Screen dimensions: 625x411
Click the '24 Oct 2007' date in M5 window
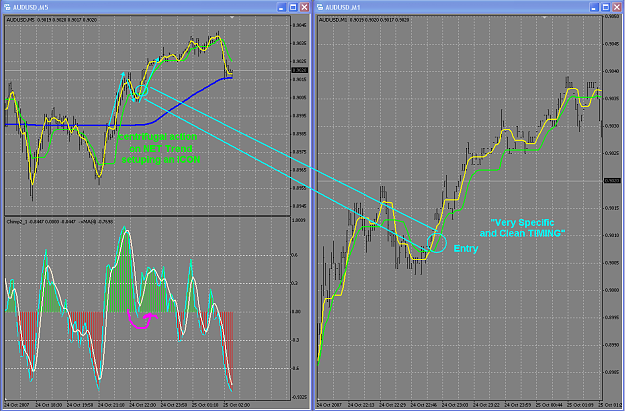pyautogui.click(x=17, y=405)
